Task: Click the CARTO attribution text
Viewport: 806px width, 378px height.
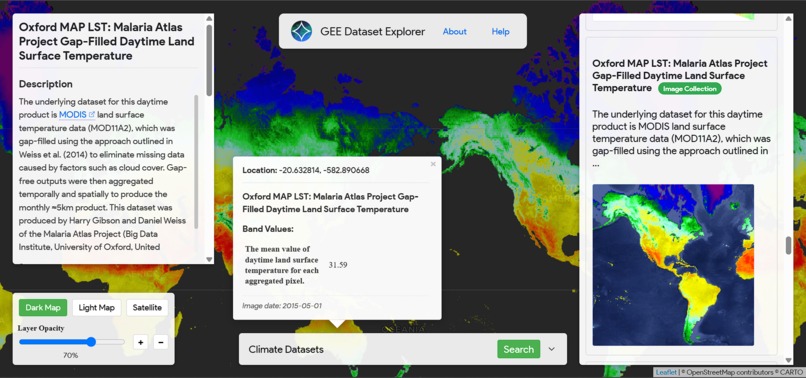Action: pos(792,372)
